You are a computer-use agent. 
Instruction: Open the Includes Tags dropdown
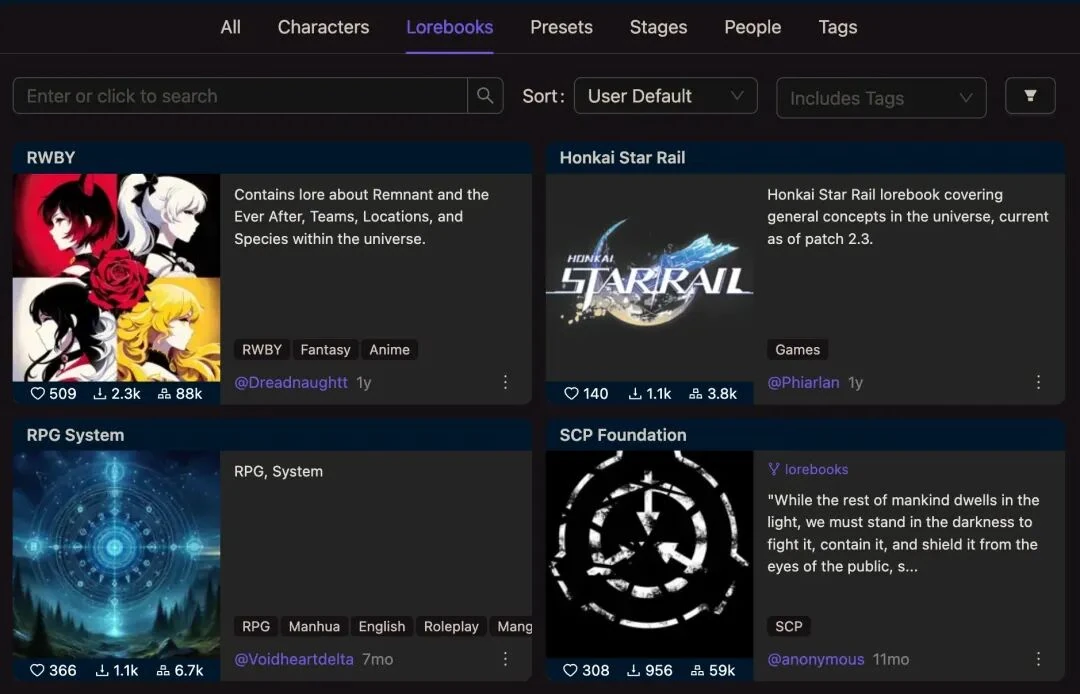pos(881,98)
